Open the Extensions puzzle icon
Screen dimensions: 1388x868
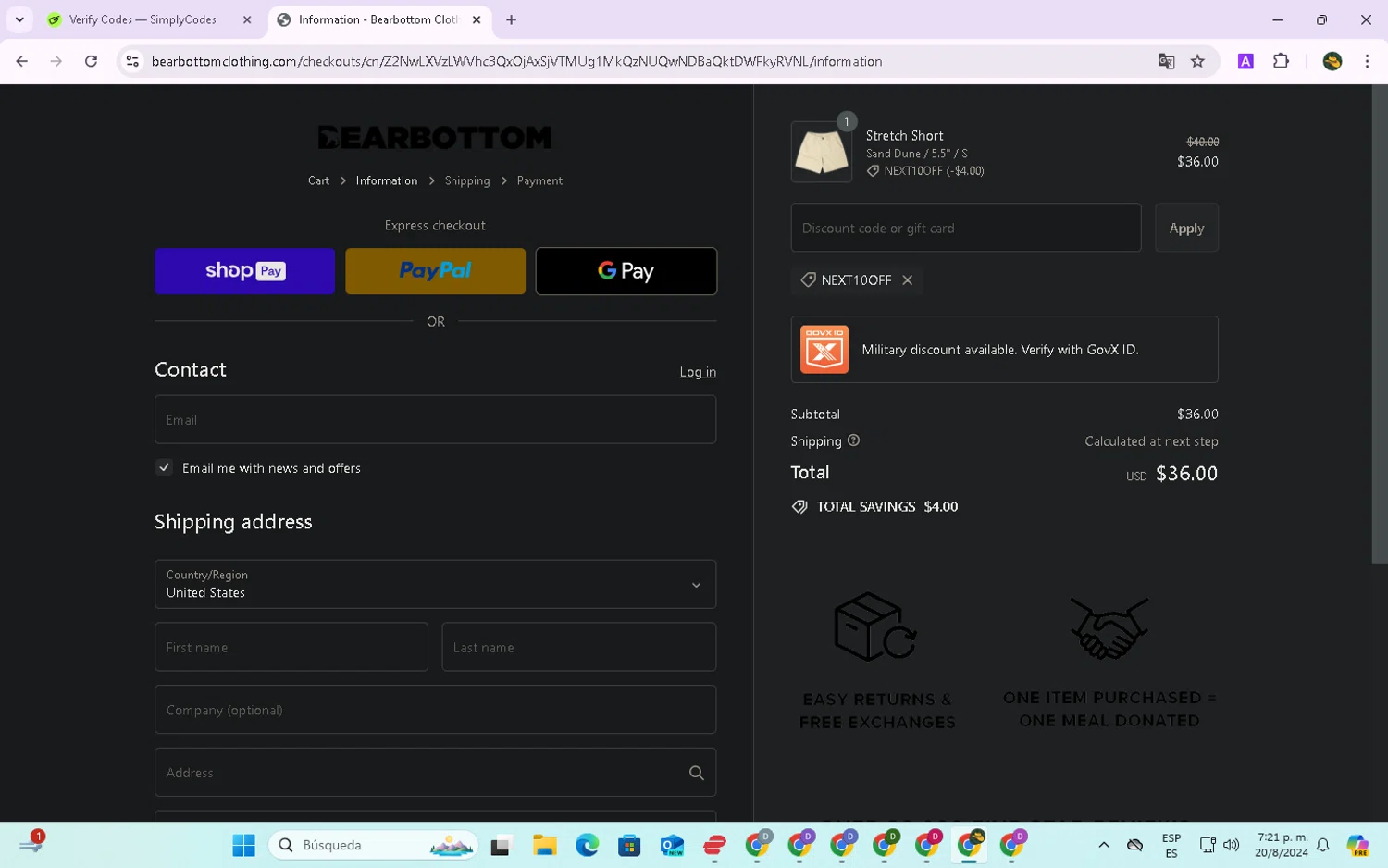point(1281,61)
